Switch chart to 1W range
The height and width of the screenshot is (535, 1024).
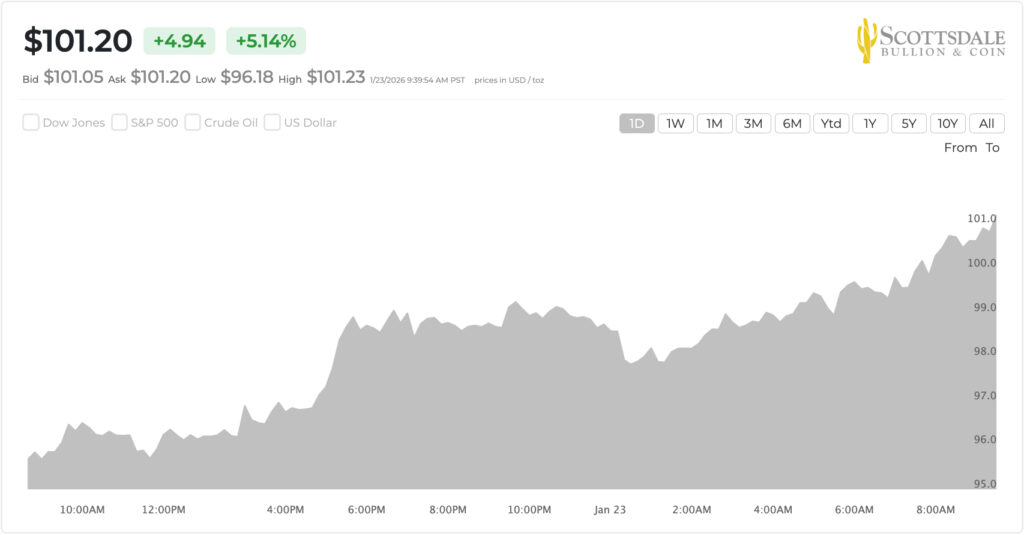pos(675,123)
